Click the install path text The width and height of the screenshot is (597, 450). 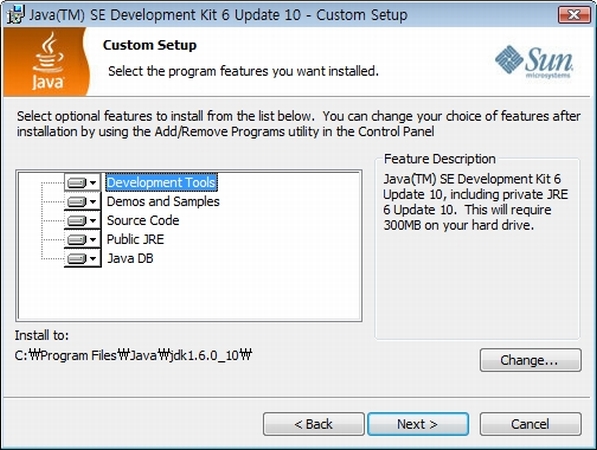[x=133, y=355]
